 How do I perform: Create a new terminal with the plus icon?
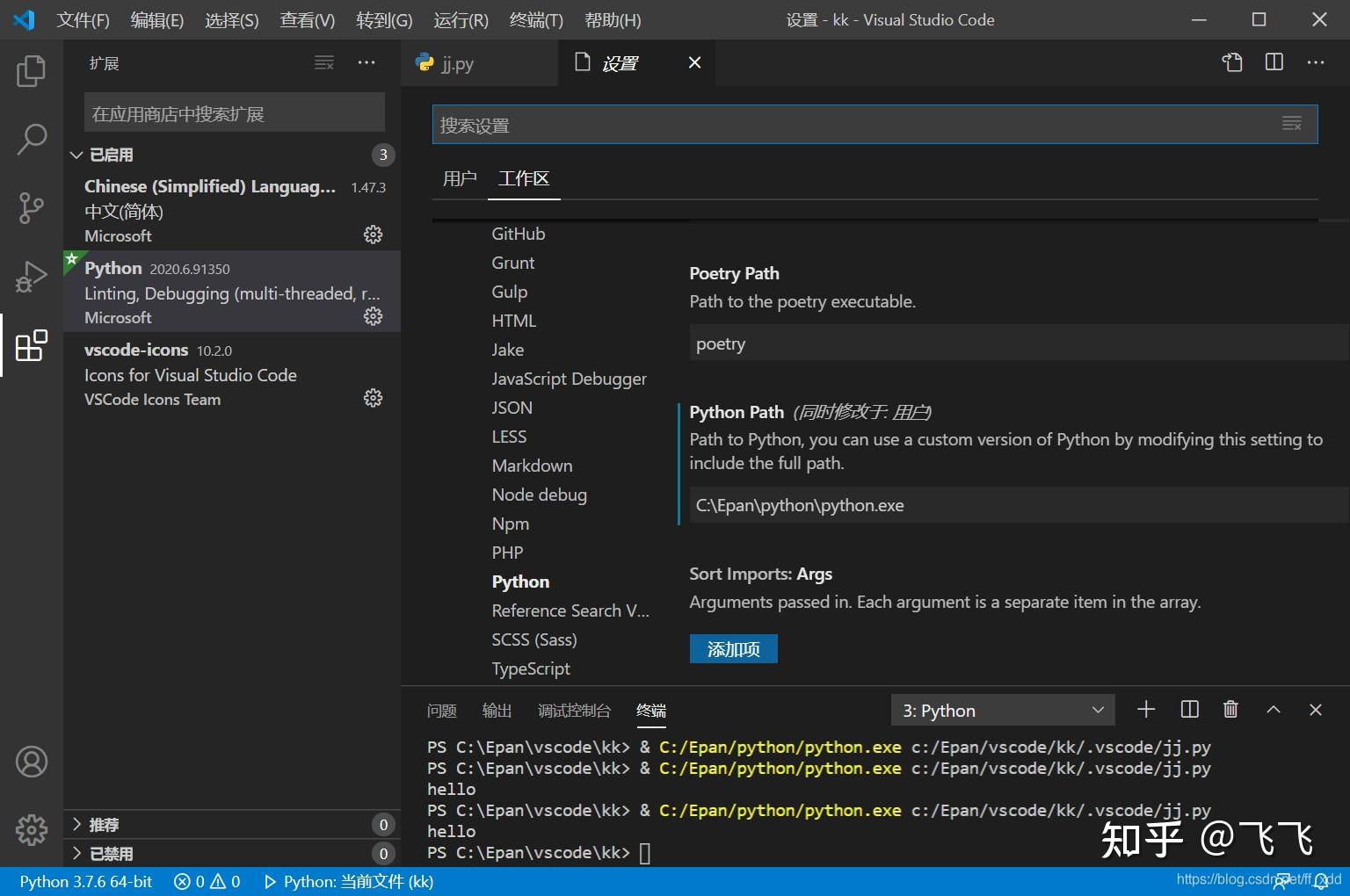click(x=1145, y=709)
